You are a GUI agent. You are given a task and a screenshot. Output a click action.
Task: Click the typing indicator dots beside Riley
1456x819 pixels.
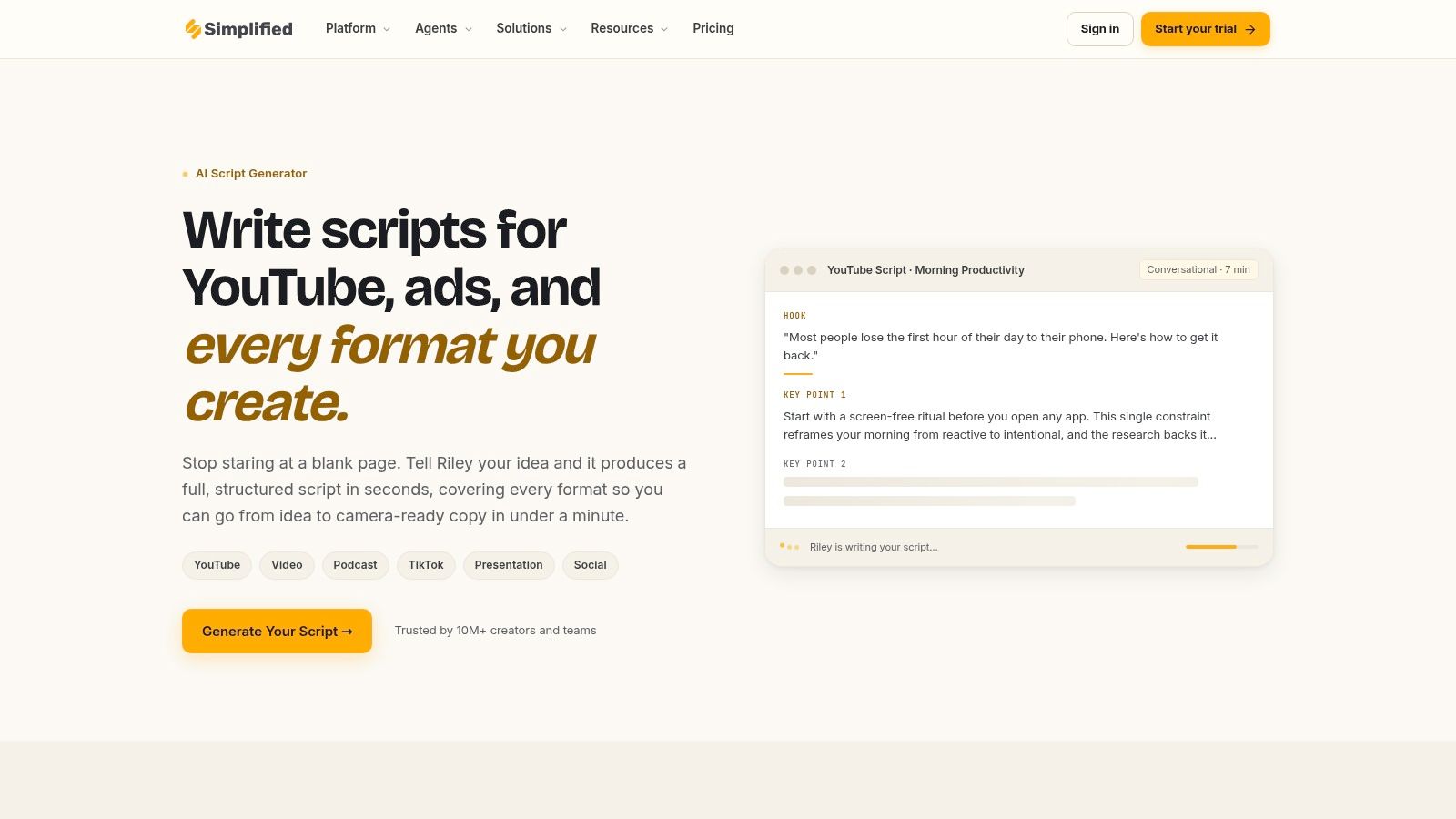coord(790,546)
